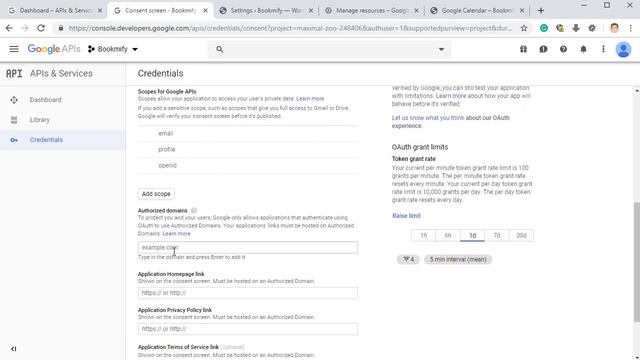Click the 5 min interval (mean) chip
The image size is (640, 360).
pyautogui.click(x=458, y=259)
